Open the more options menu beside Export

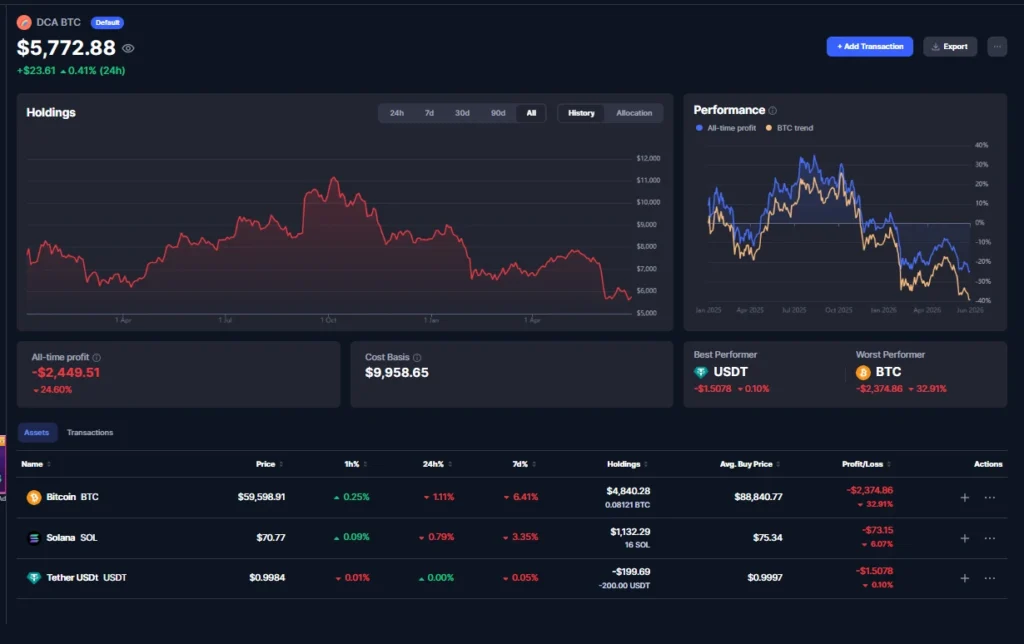tap(997, 46)
